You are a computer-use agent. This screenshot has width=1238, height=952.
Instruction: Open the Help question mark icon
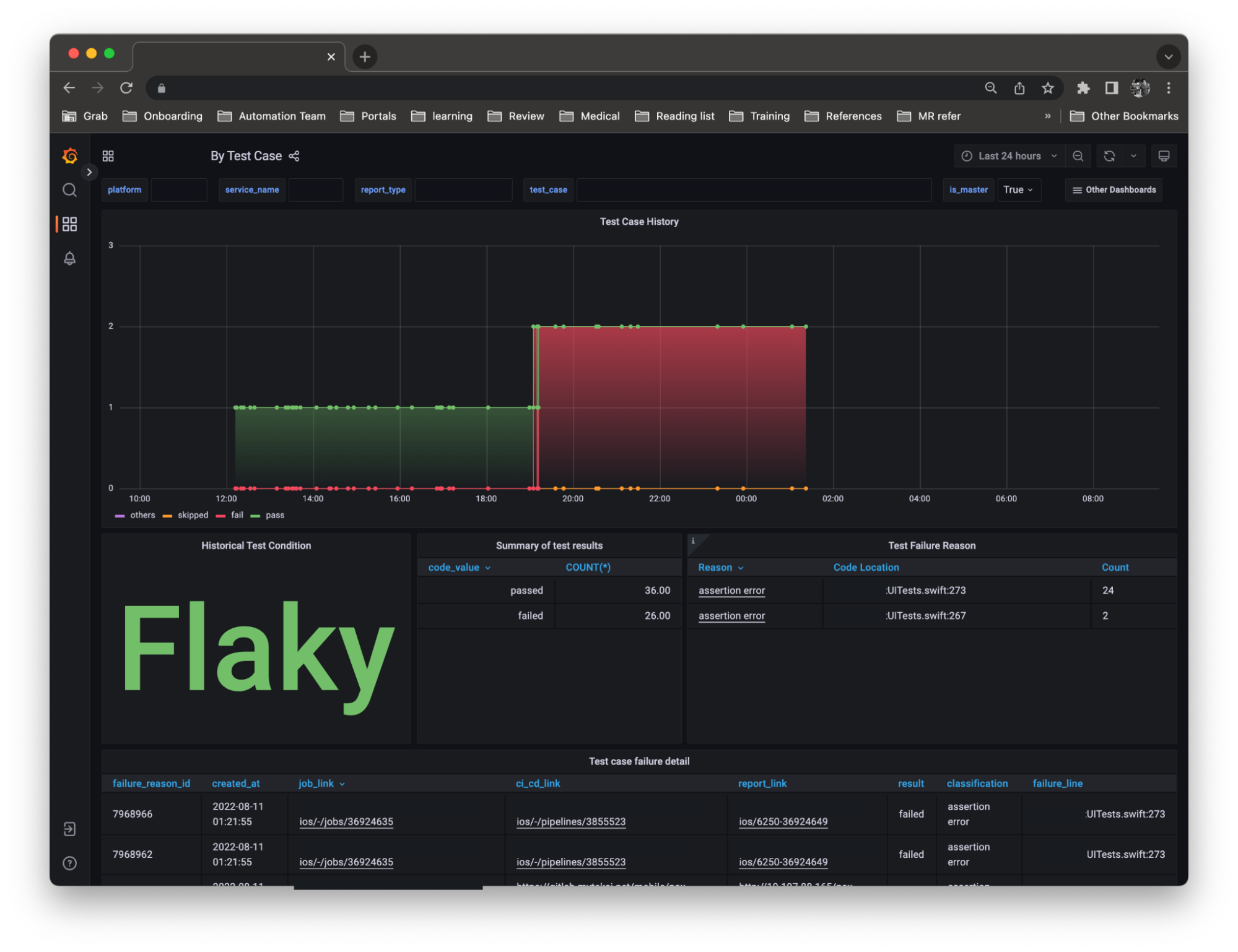point(70,863)
